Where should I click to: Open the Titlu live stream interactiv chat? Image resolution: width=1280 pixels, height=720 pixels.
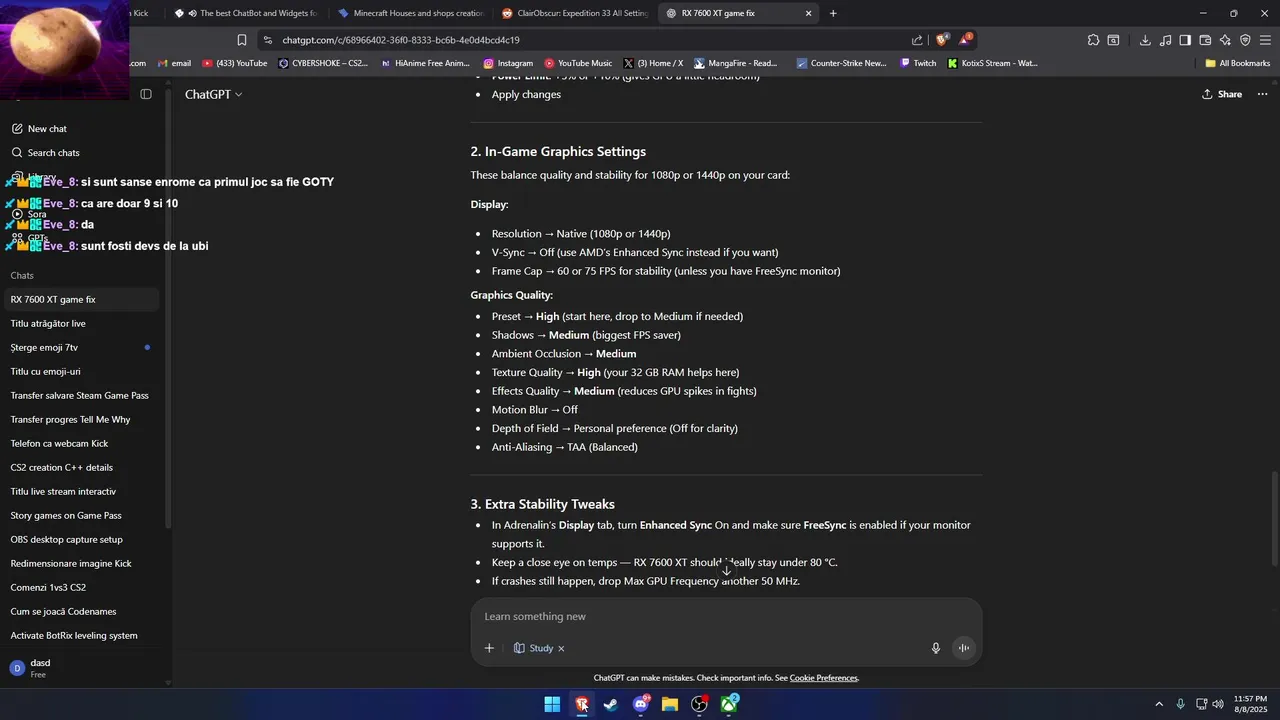[82, 492]
